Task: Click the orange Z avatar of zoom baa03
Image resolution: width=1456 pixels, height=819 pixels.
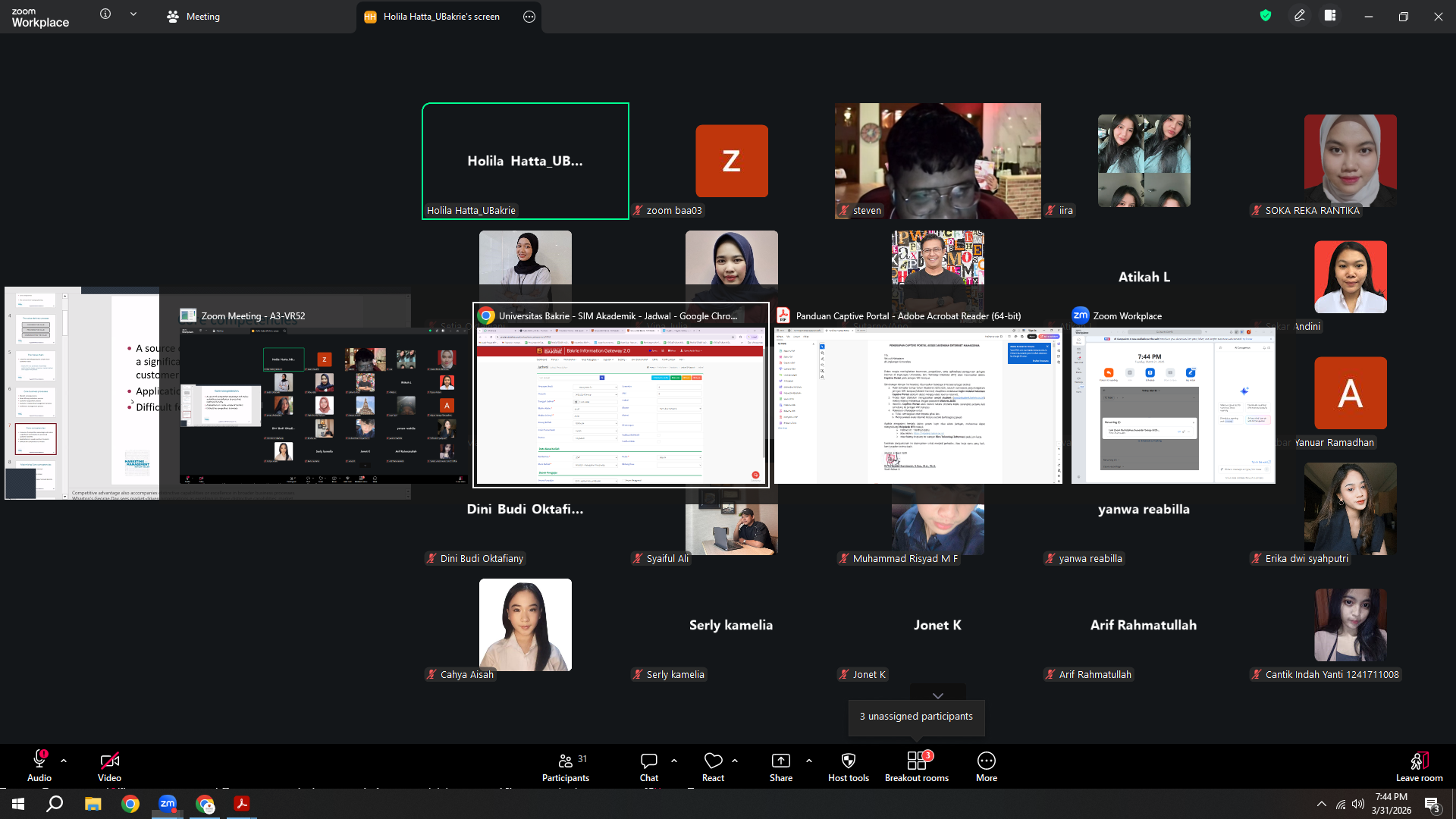Action: (x=732, y=161)
